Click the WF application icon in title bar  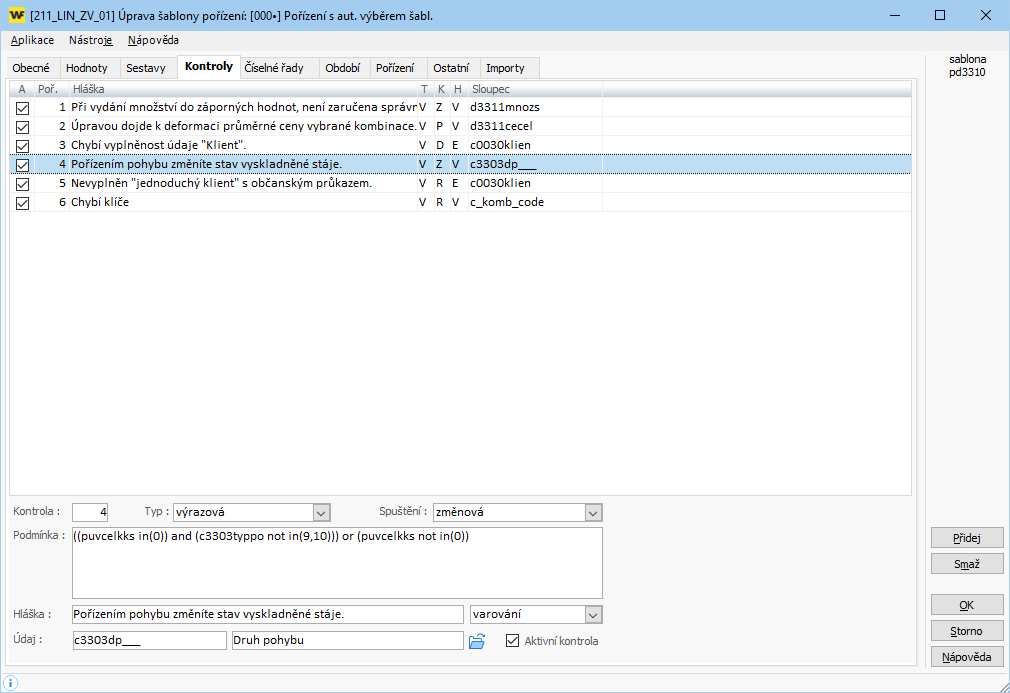17,16
